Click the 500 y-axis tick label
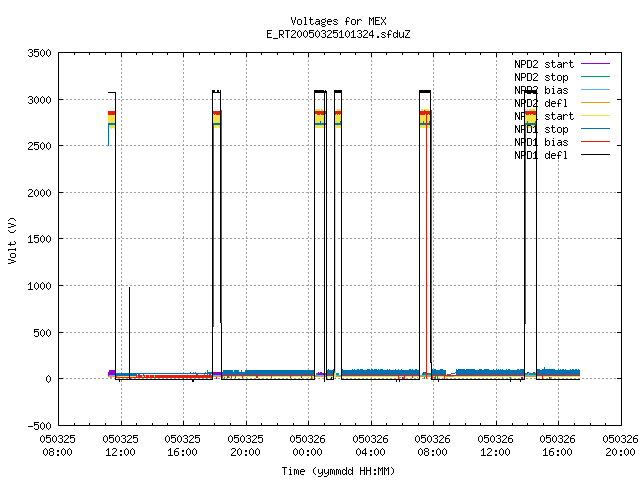The height and width of the screenshot is (480, 640). pos(43,333)
